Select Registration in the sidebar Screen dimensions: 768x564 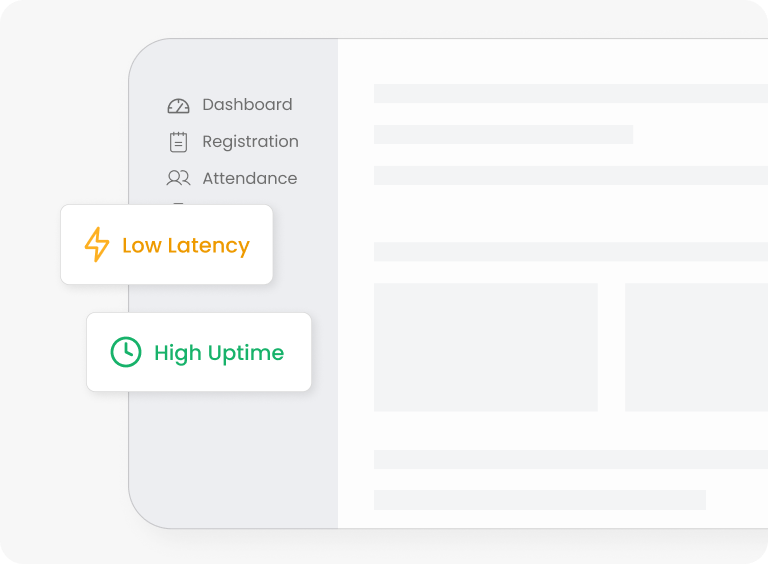pos(250,142)
